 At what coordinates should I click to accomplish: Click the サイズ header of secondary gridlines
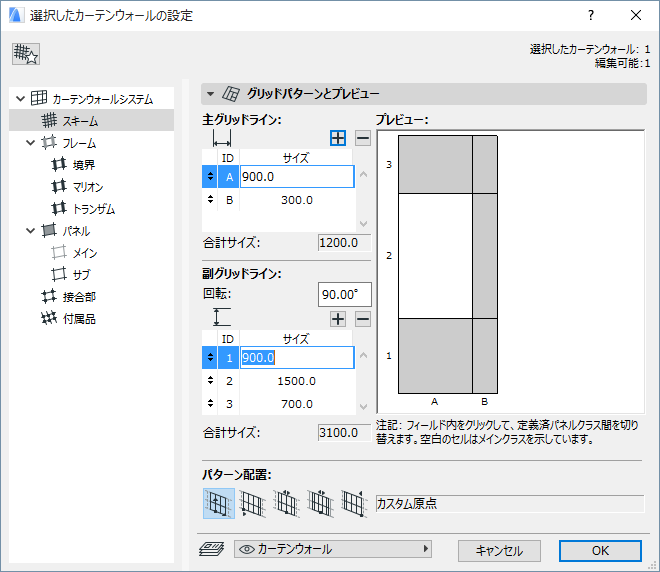click(296, 339)
